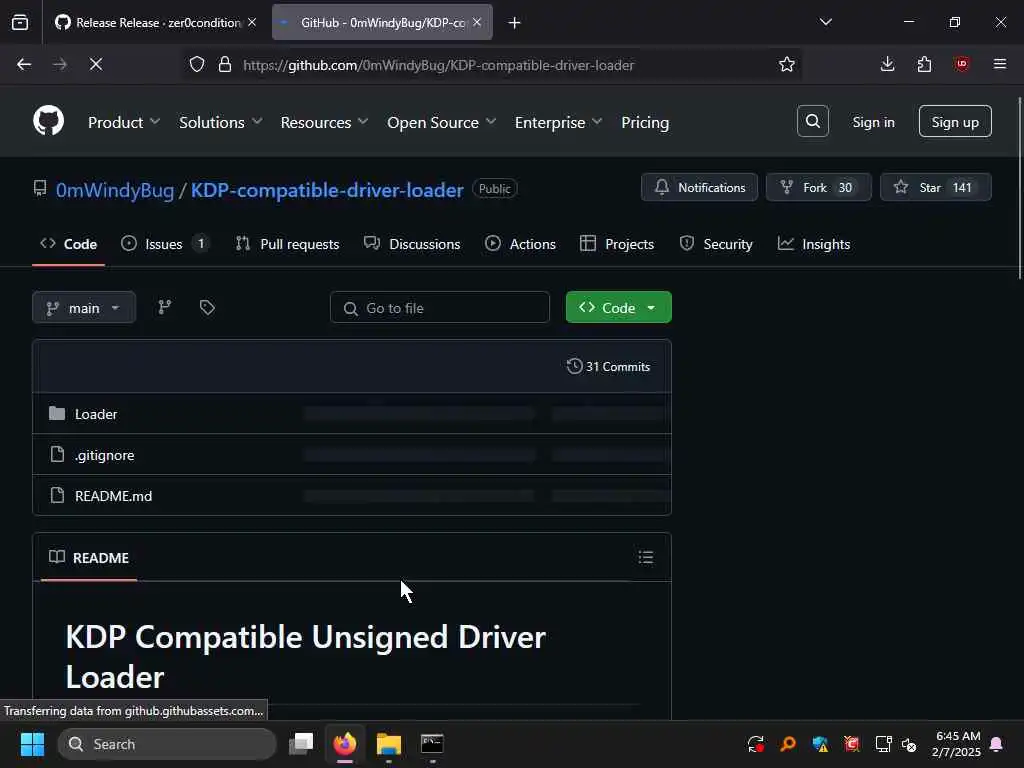Open browser extensions puzzle icon

[x=924, y=64]
